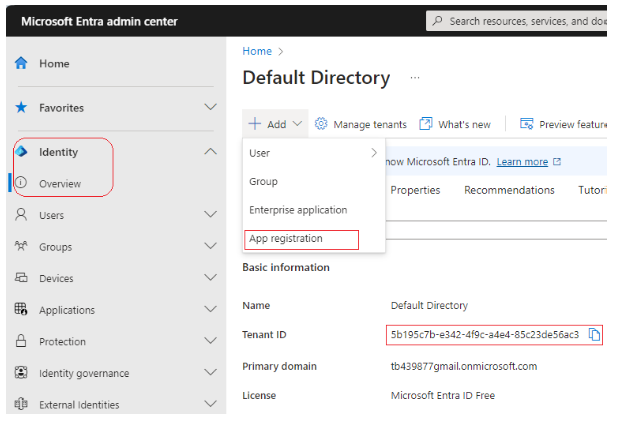Image resolution: width=618 pixels, height=426 pixels.
Task: Expand the External Identities chevron
Action: pos(210,403)
